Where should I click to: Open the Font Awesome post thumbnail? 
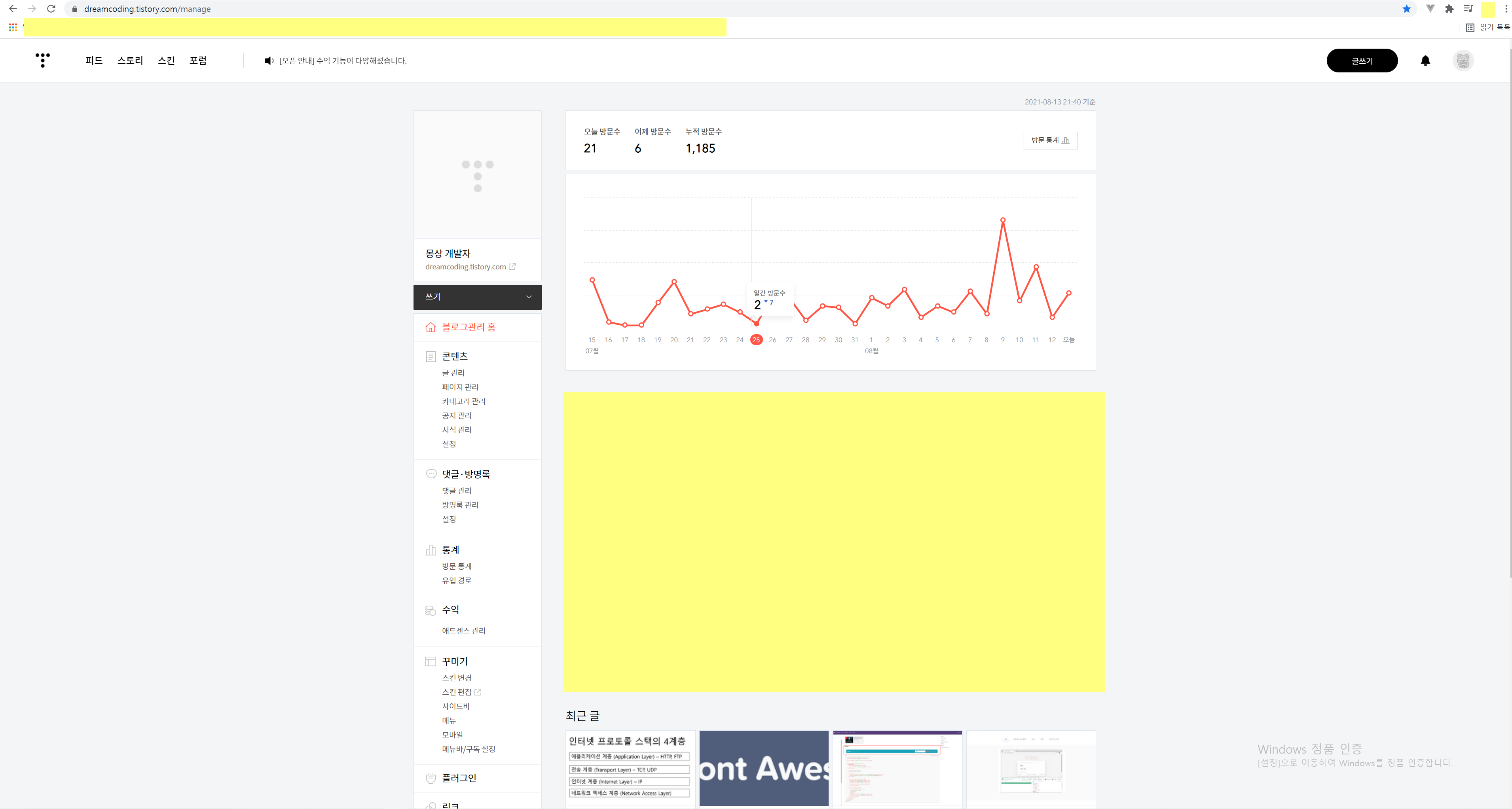point(764,768)
